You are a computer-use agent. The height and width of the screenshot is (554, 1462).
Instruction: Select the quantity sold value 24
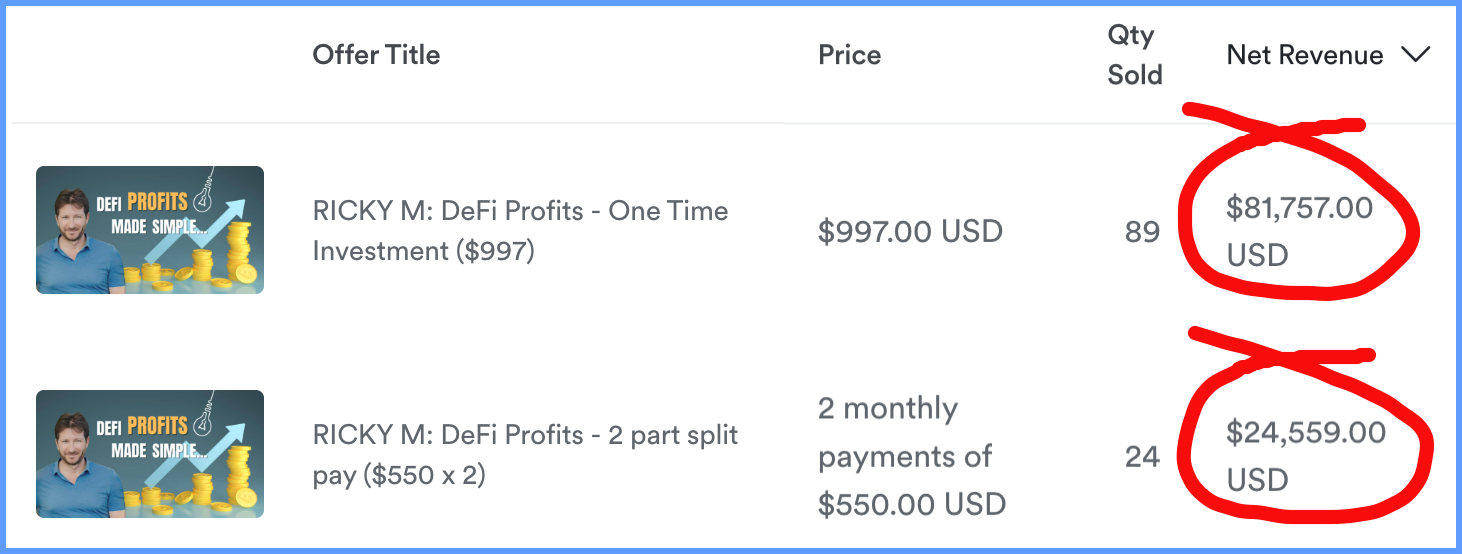[x=1142, y=457]
